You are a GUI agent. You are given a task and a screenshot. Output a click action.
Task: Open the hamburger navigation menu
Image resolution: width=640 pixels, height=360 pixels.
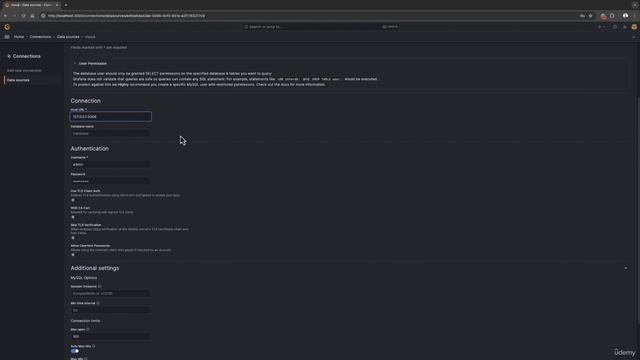coord(7,37)
